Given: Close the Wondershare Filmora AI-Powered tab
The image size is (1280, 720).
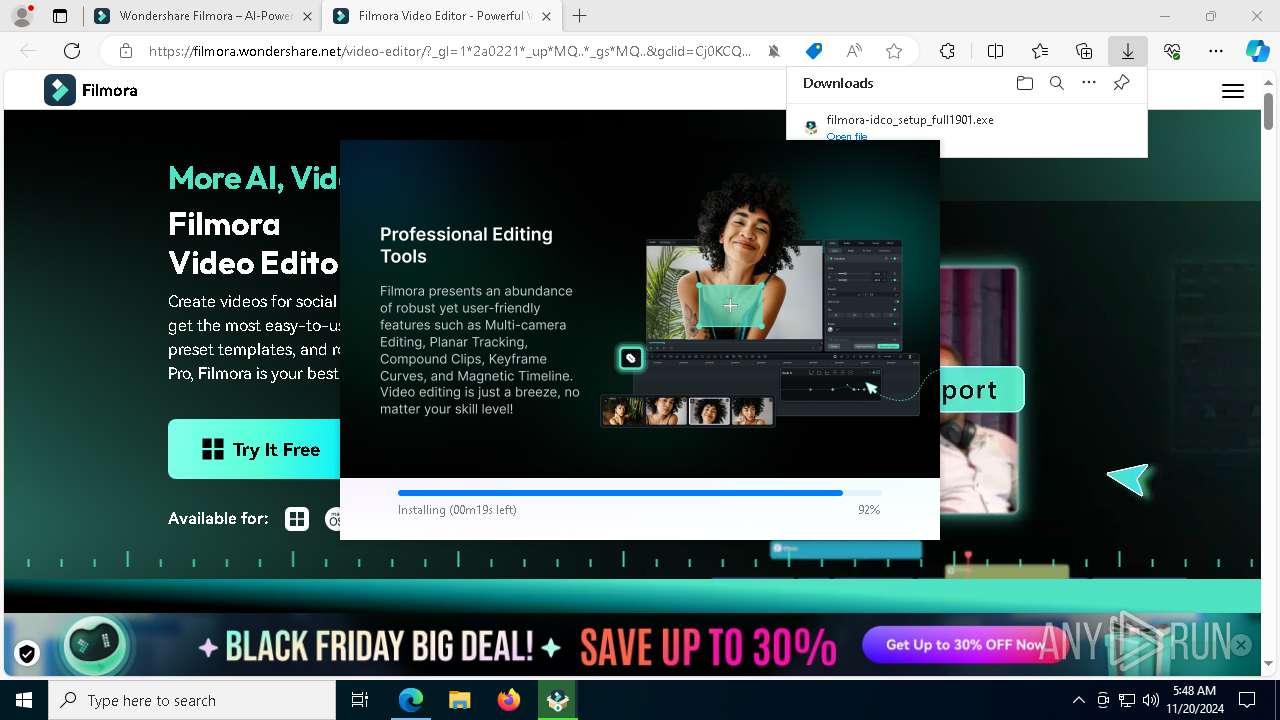Looking at the screenshot, I should [x=306, y=16].
